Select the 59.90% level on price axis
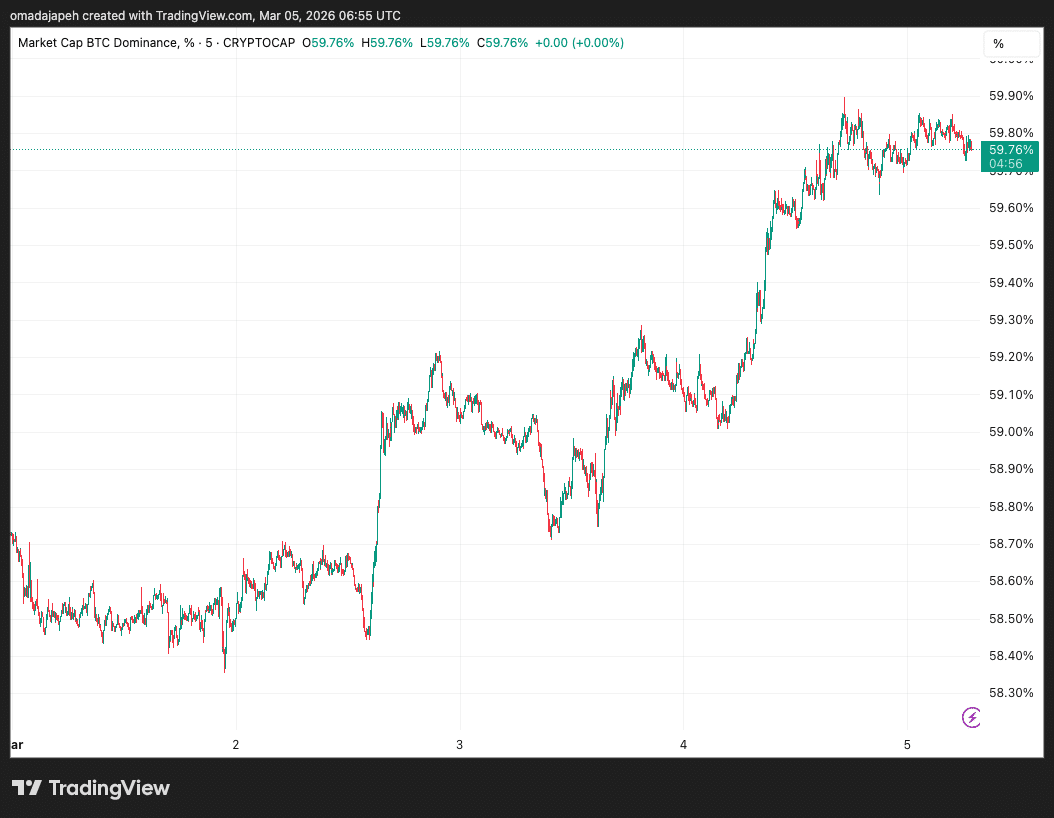This screenshot has width=1054, height=818. [x=1010, y=96]
